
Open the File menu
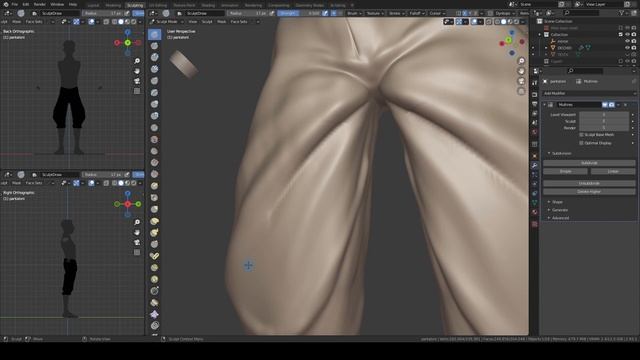pyautogui.click(x=15, y=4)
